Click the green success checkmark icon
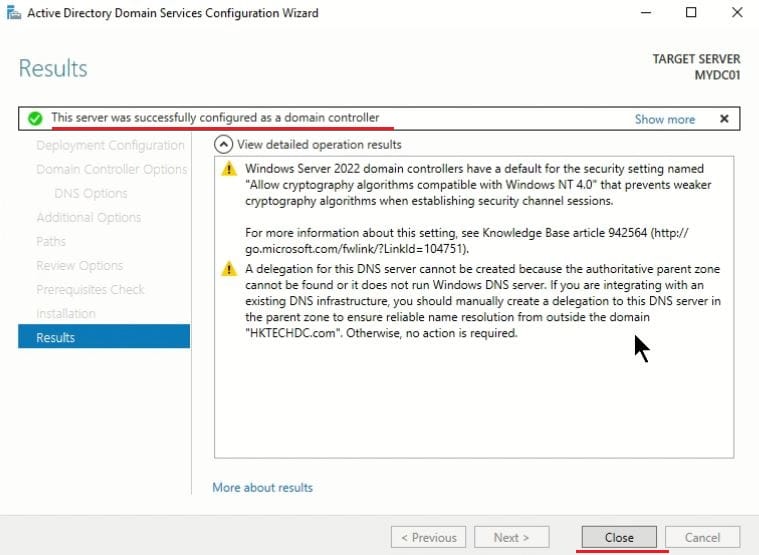Viewport: 759px width, 555px height. tap(35, 118)
